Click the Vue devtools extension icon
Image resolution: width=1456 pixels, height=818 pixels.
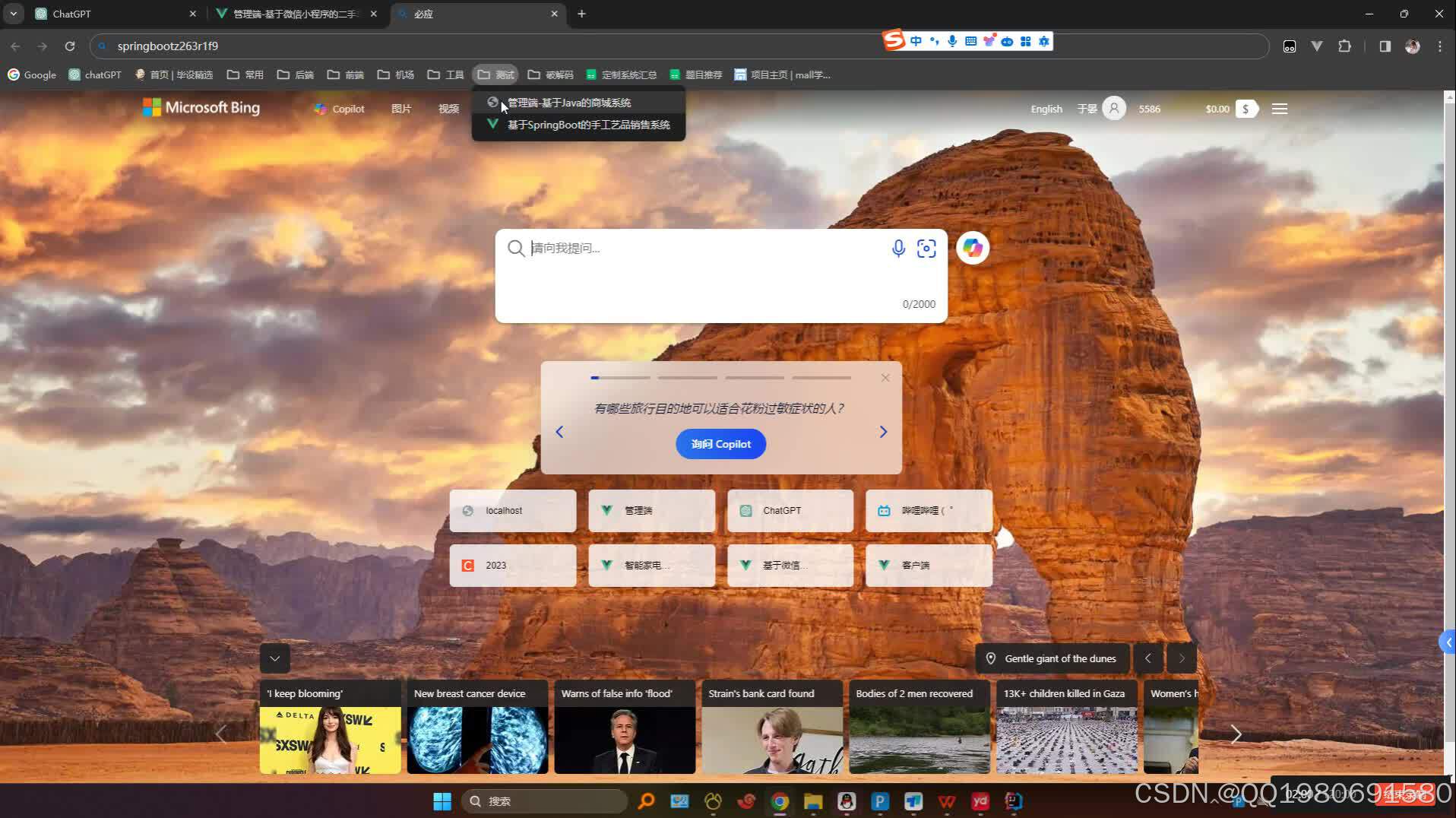[x=1317, y=46]
